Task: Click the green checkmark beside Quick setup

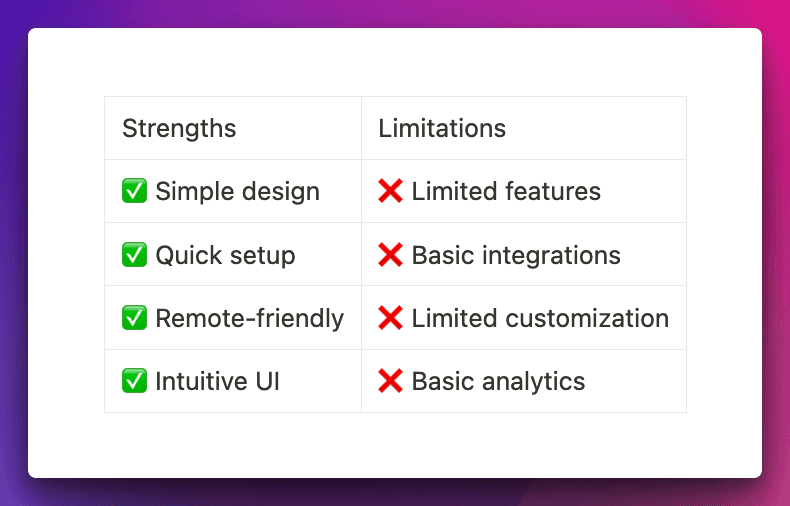Action: [134, 255]
